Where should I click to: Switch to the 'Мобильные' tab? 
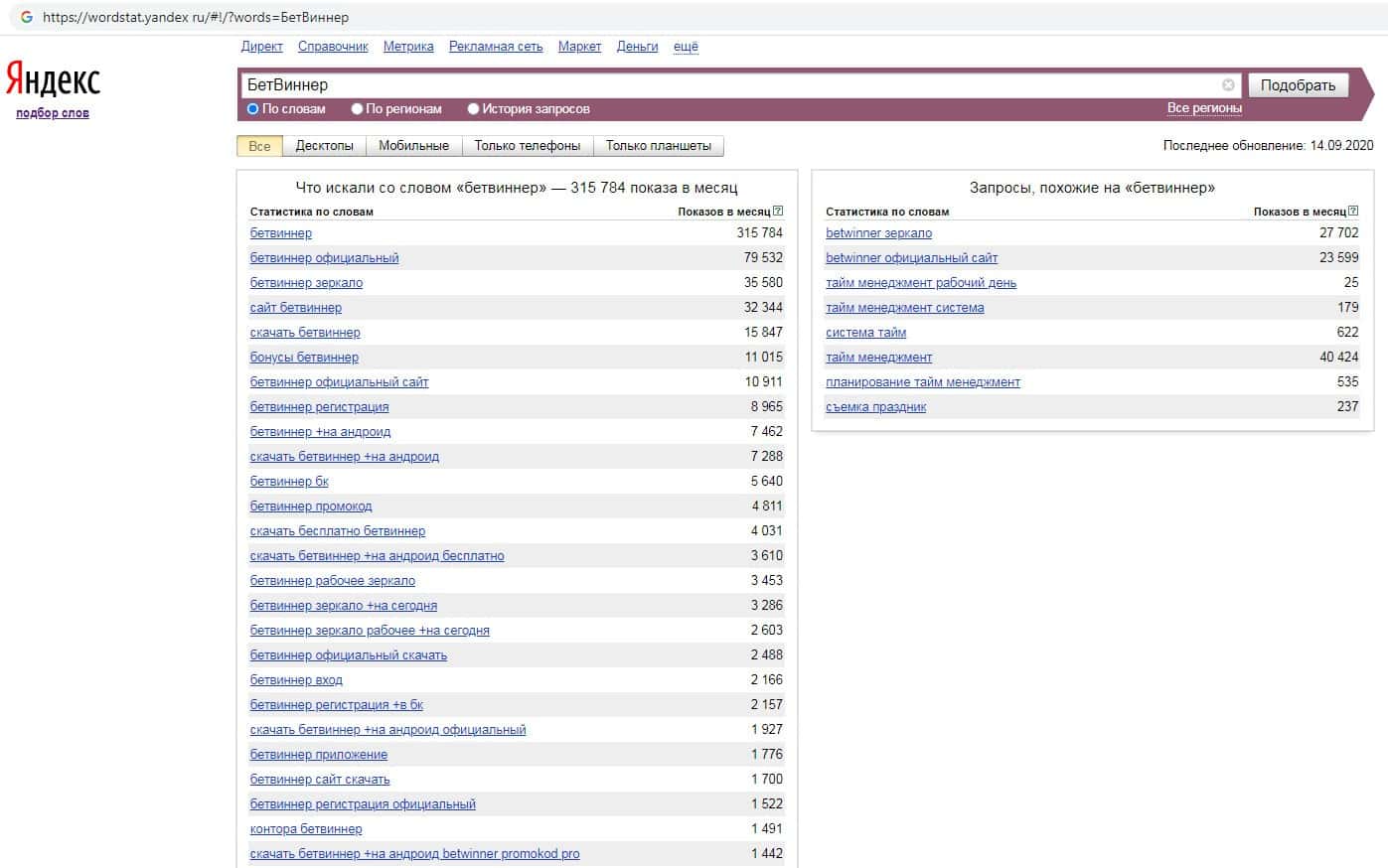point(413,146)
